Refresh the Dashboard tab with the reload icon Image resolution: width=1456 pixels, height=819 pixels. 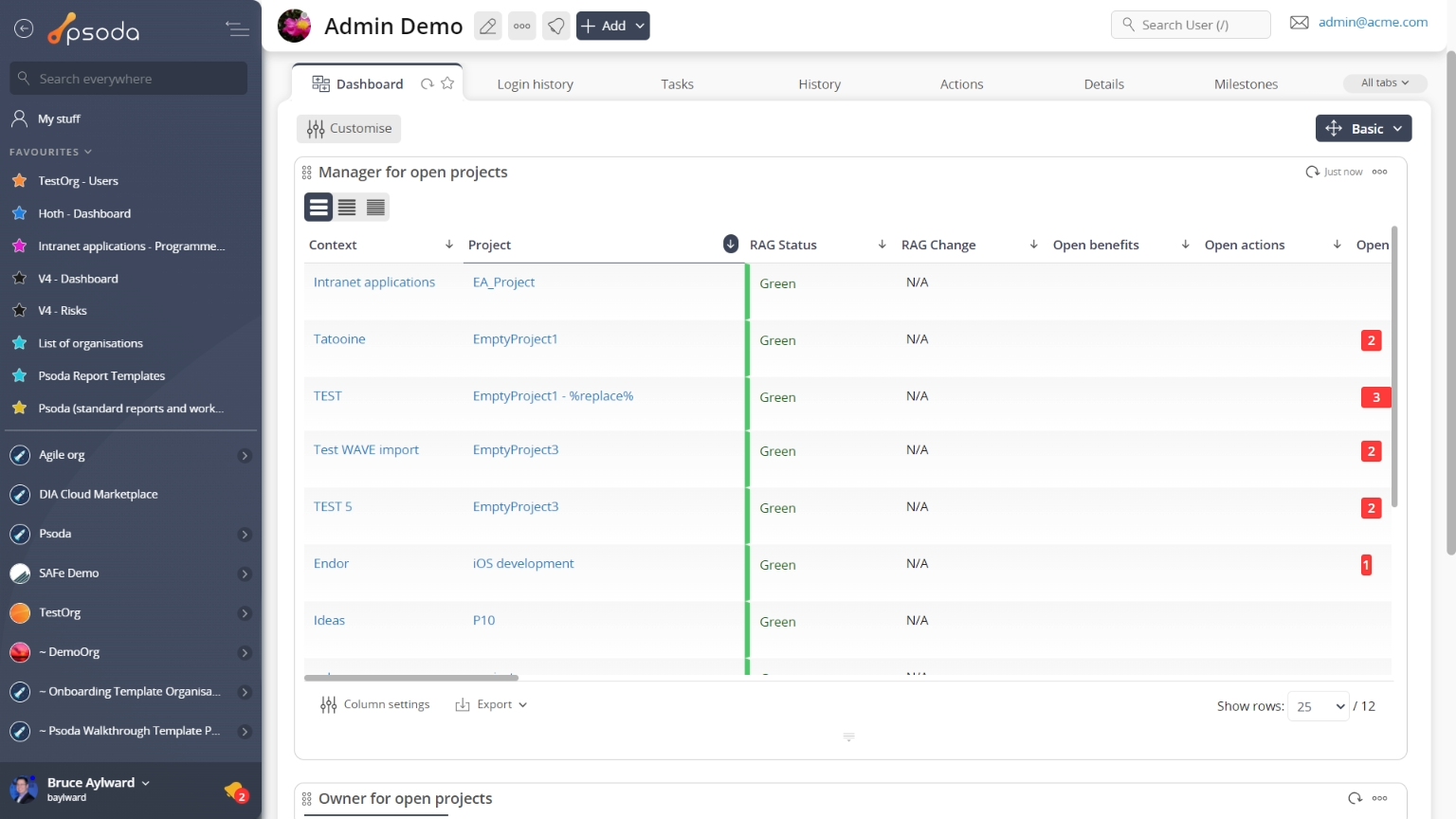tap(428, 83)
